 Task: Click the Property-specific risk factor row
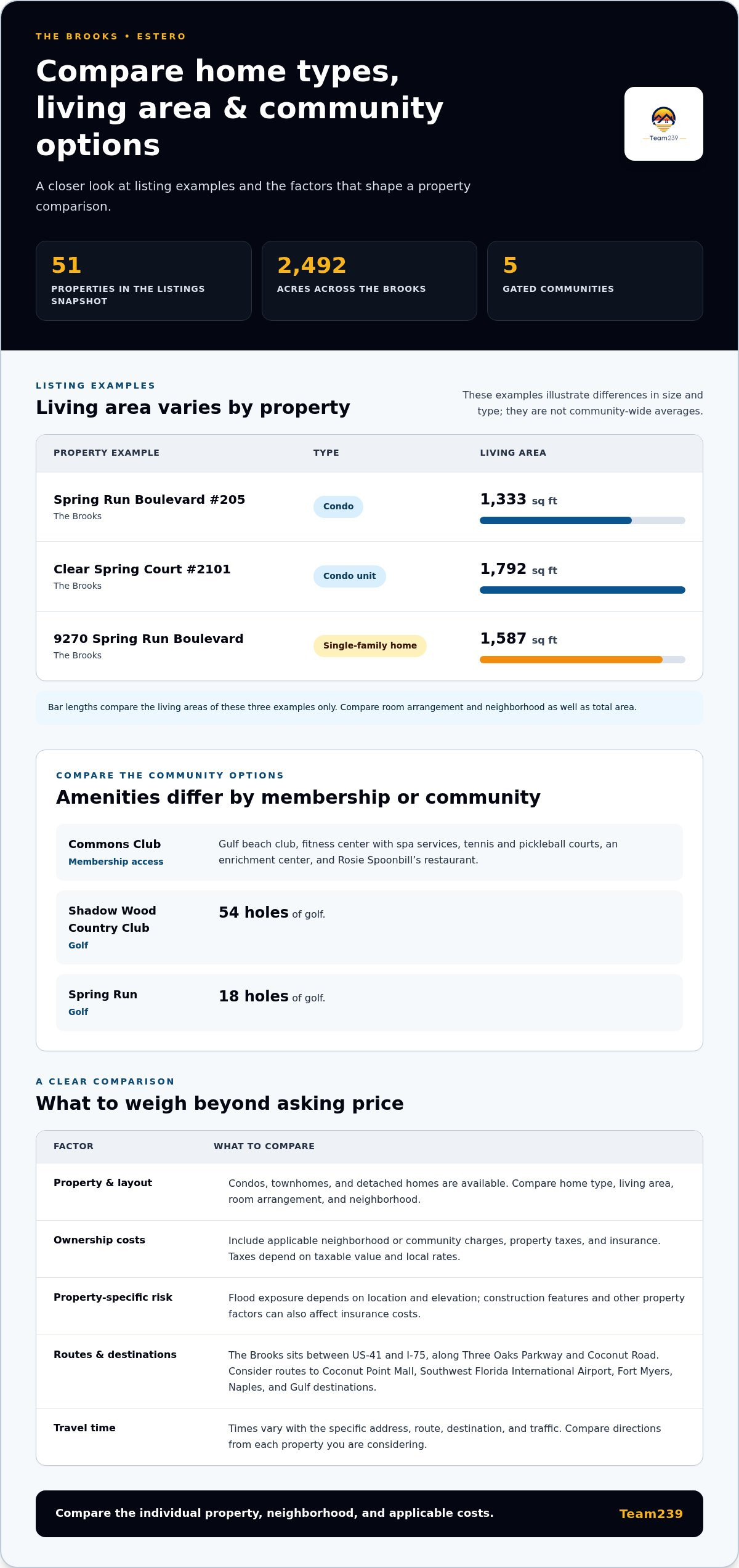point(369,1306)
